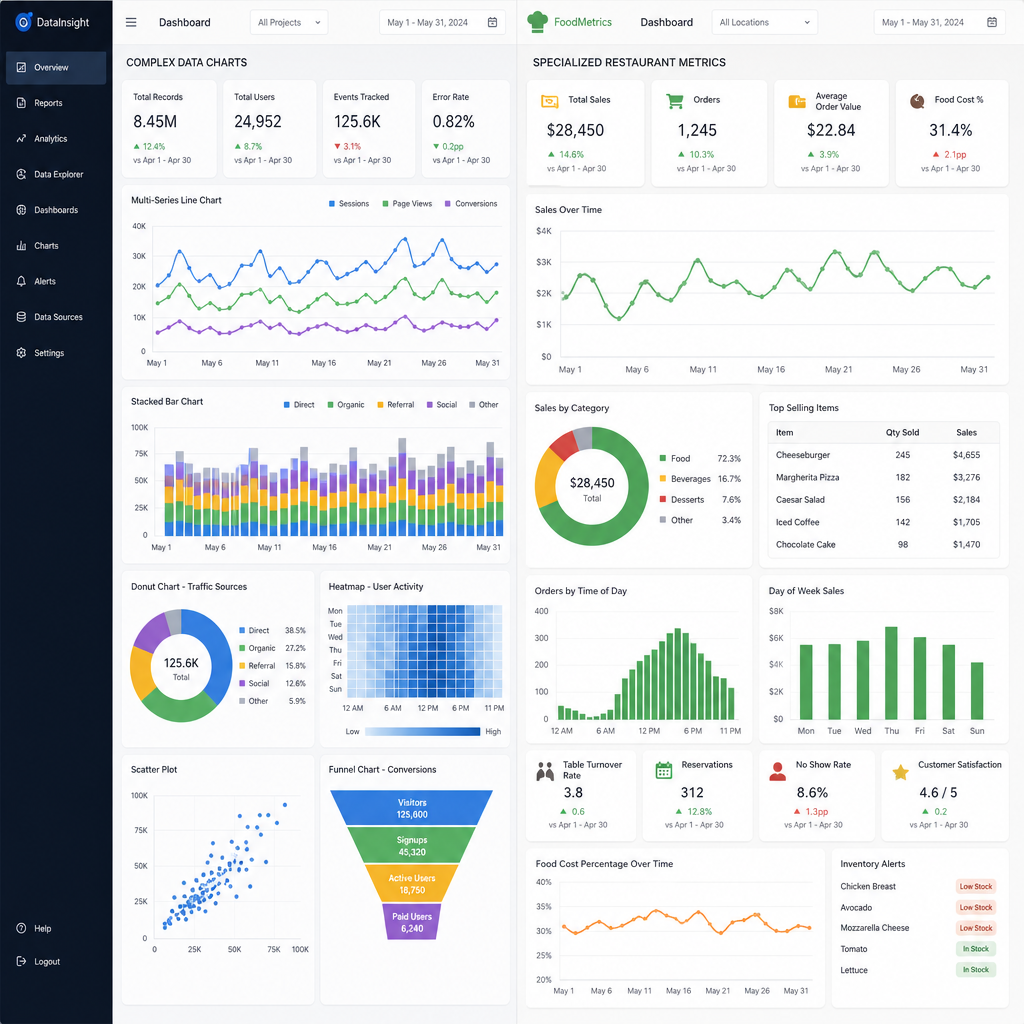Click the Reports sidebar icon

pos(22,103)
